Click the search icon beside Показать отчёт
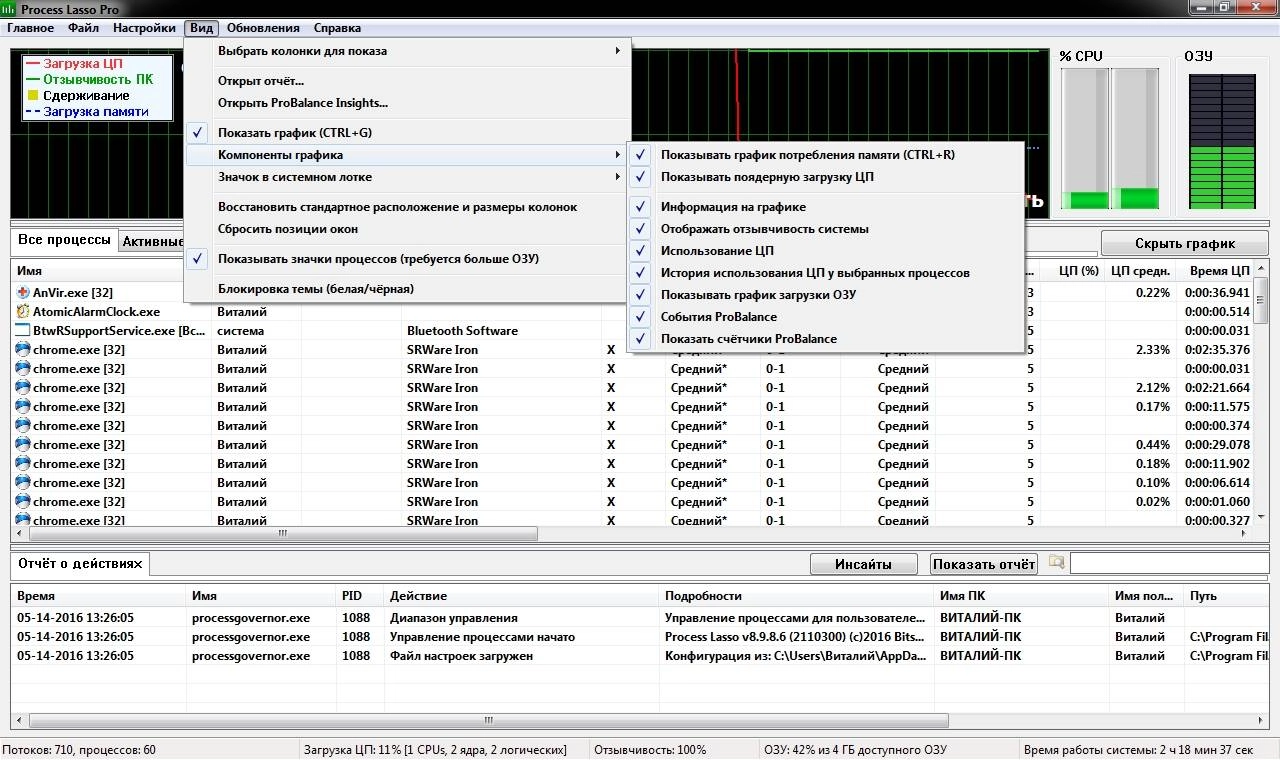This screenshot has width=1280, height=760. (1056, 563)
